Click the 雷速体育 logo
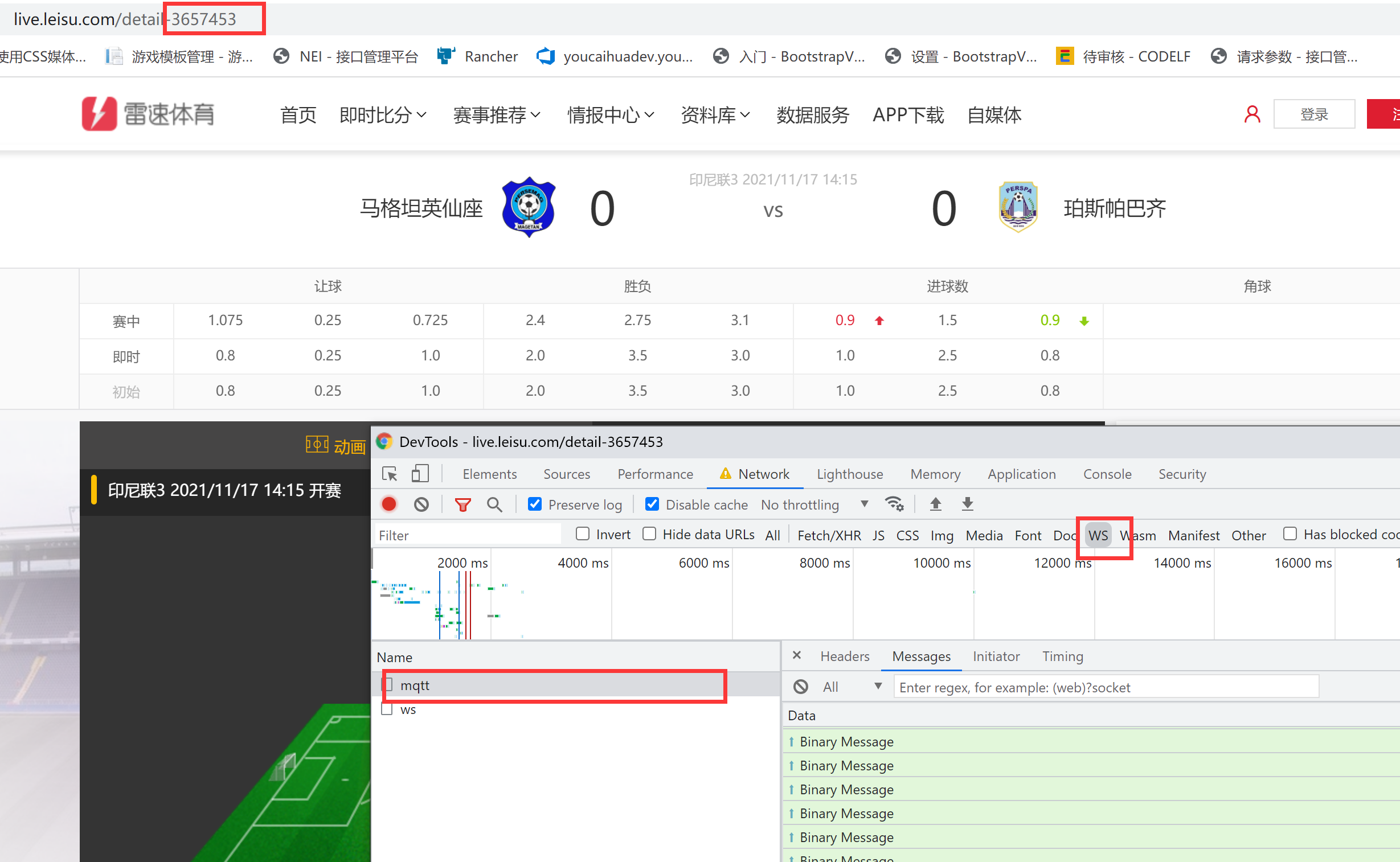 [x=148, y=114]
